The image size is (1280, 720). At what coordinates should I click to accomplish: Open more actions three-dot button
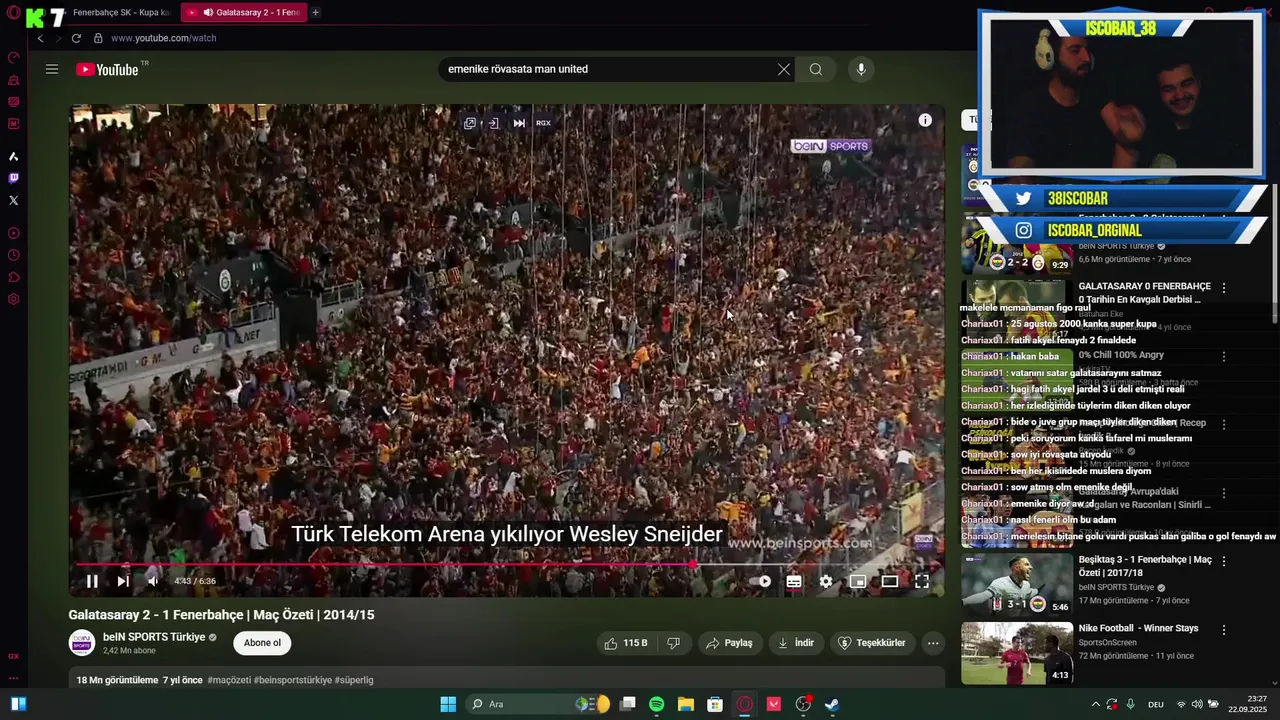pos(933,643)
